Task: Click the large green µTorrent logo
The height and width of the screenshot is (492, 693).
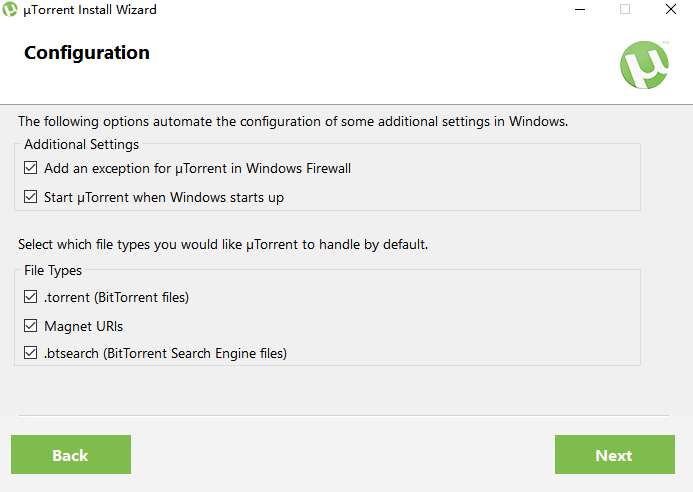Action: [x=644, y=65]
